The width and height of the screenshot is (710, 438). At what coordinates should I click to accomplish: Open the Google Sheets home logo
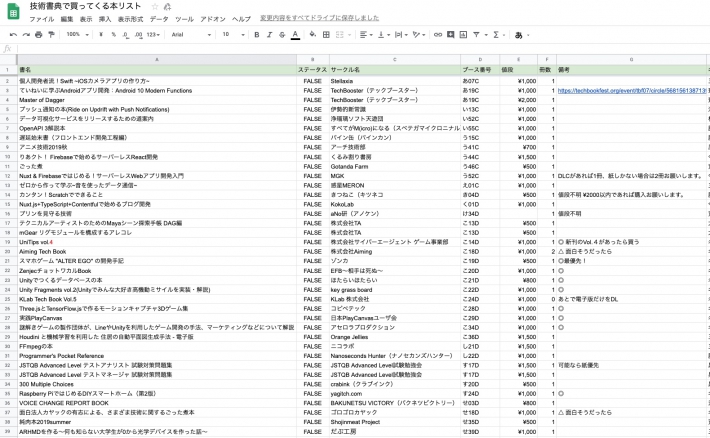point(12,11)
